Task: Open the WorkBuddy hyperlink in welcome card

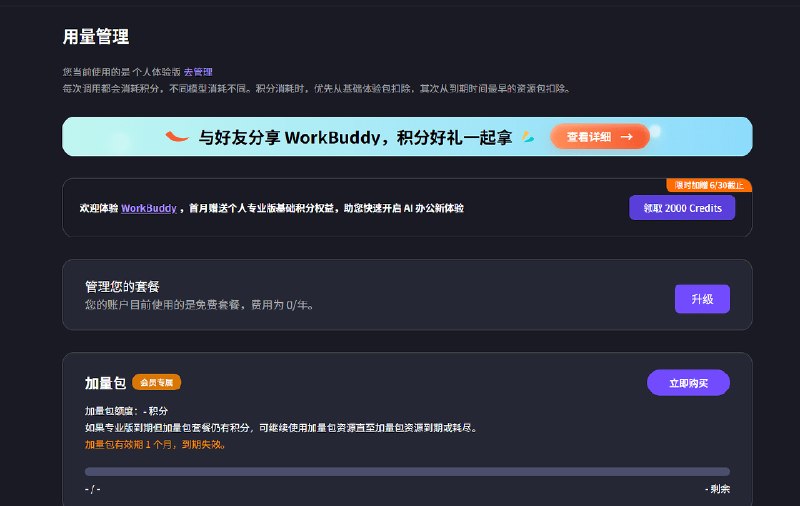Action: [148, 208]
